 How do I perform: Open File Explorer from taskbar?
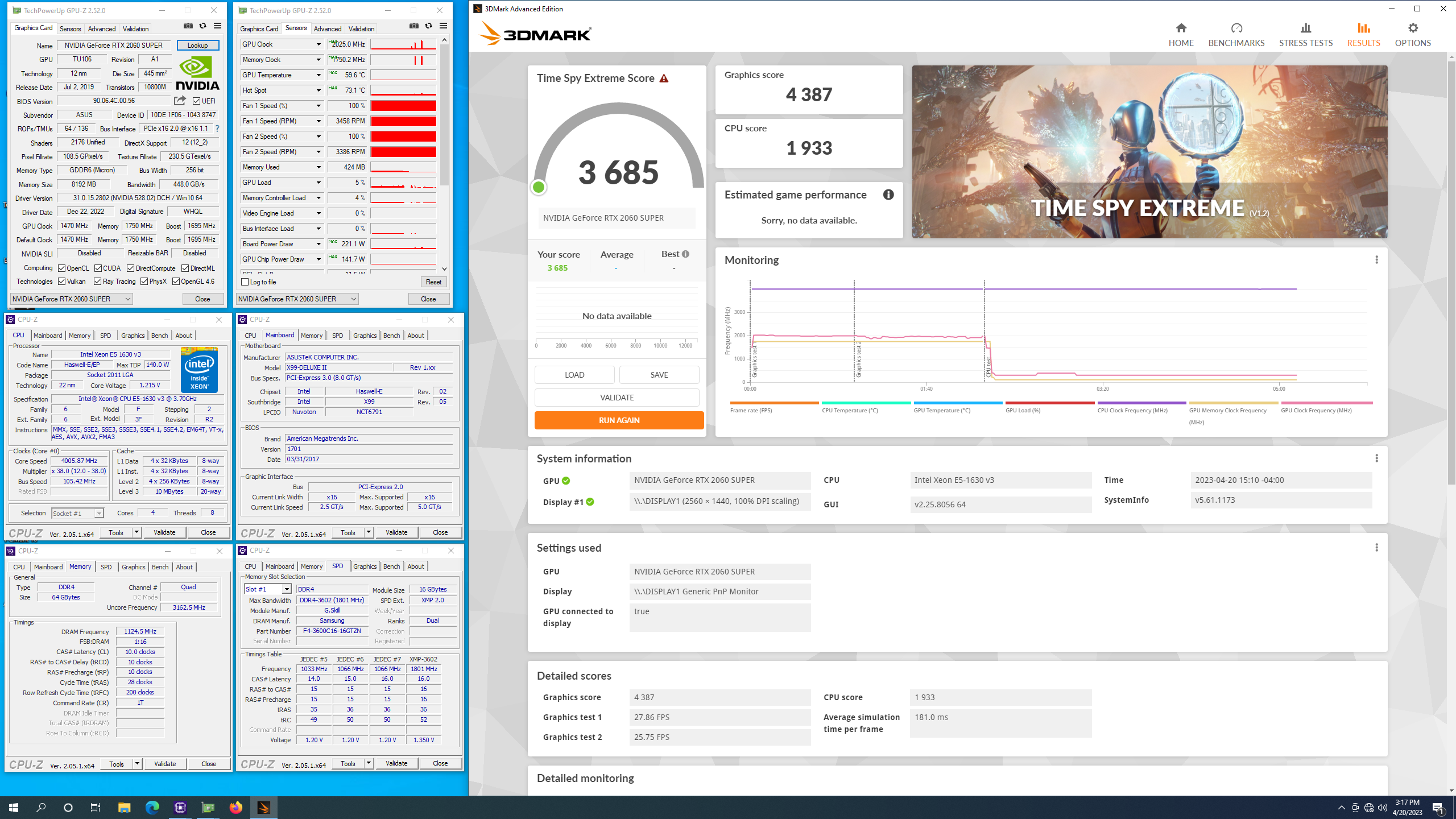click(124, 807)
